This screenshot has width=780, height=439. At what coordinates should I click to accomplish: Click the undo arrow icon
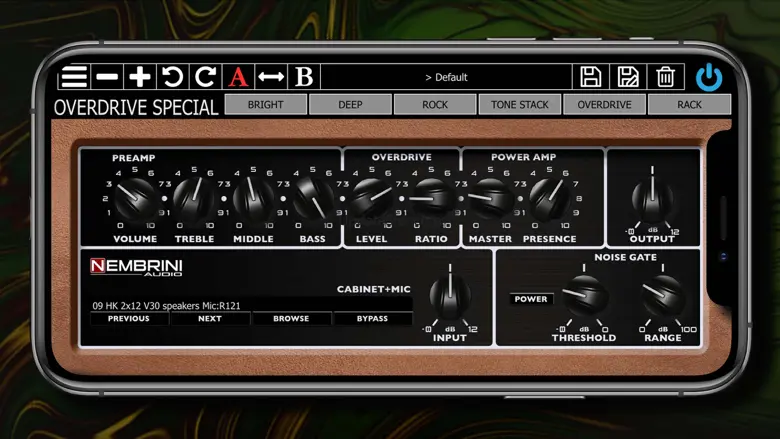[x=173, y=77]
